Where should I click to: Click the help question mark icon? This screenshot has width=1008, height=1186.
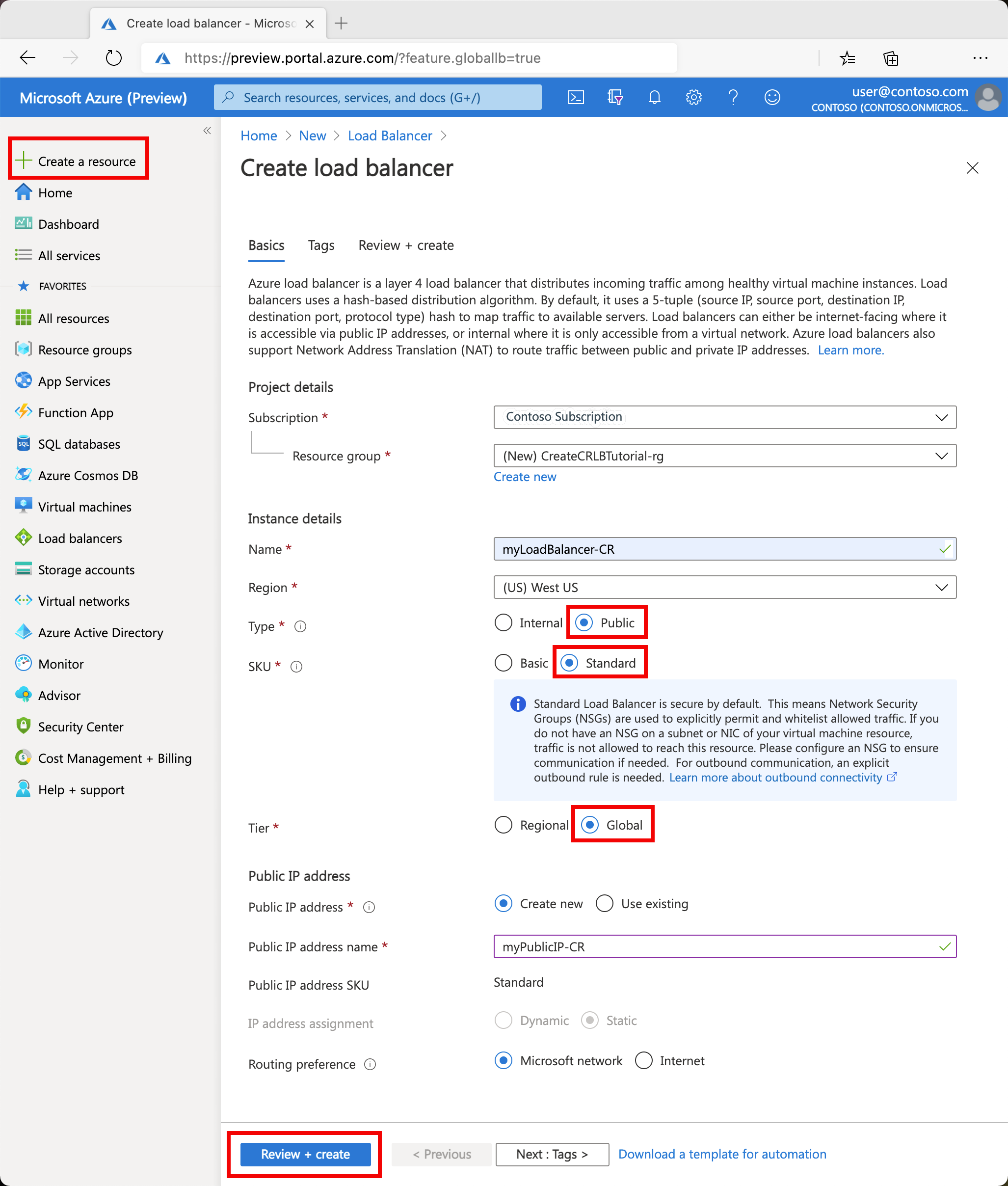pos(733,97)
